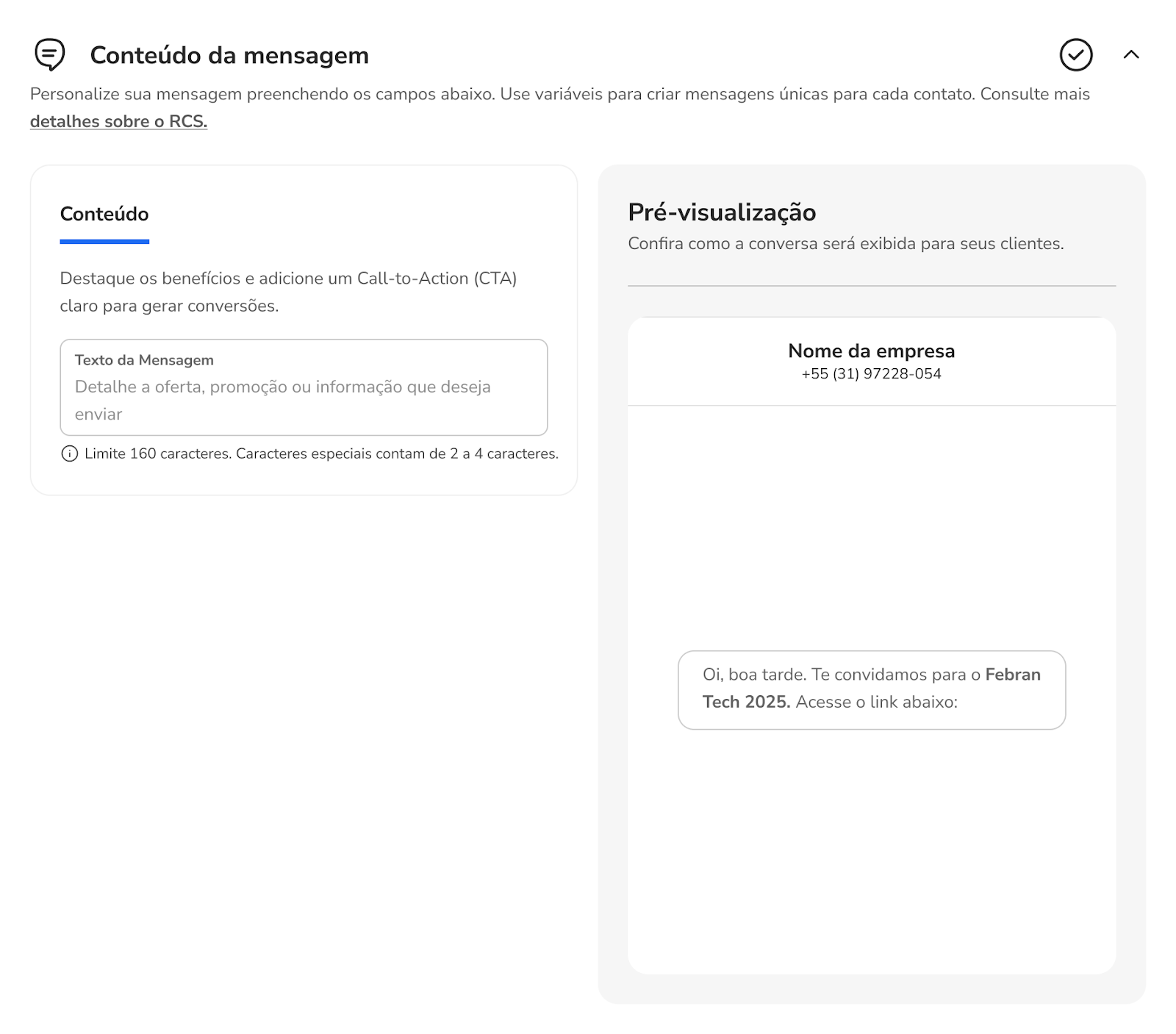Click "Nome da empresa" in the preview

(x=871, y=351)
